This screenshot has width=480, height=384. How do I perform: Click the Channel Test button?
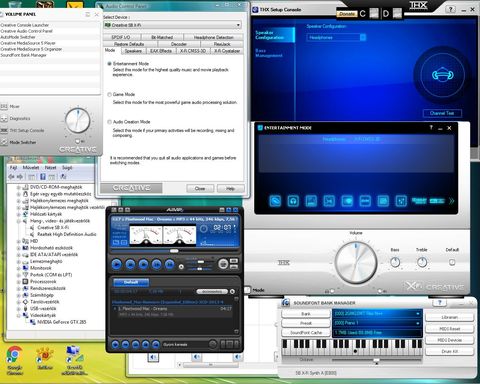[x=442, y=113]
